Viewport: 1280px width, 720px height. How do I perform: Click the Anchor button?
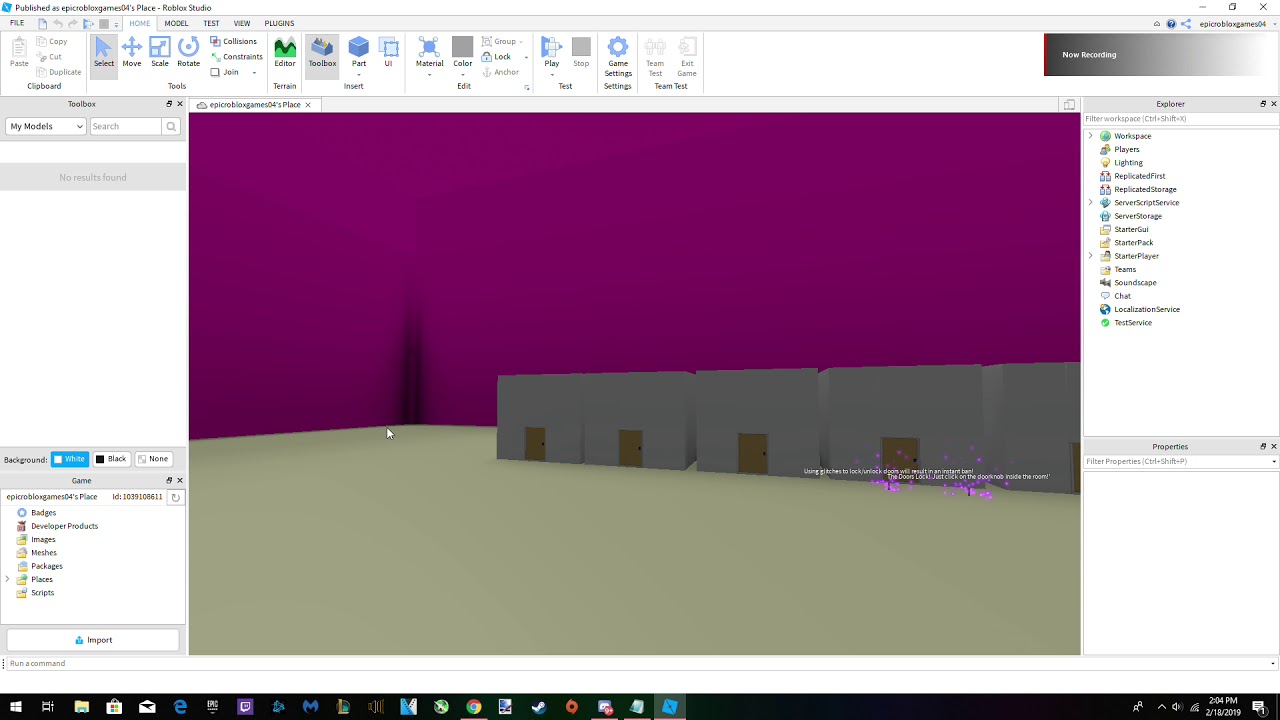click(x=500, y=72)
